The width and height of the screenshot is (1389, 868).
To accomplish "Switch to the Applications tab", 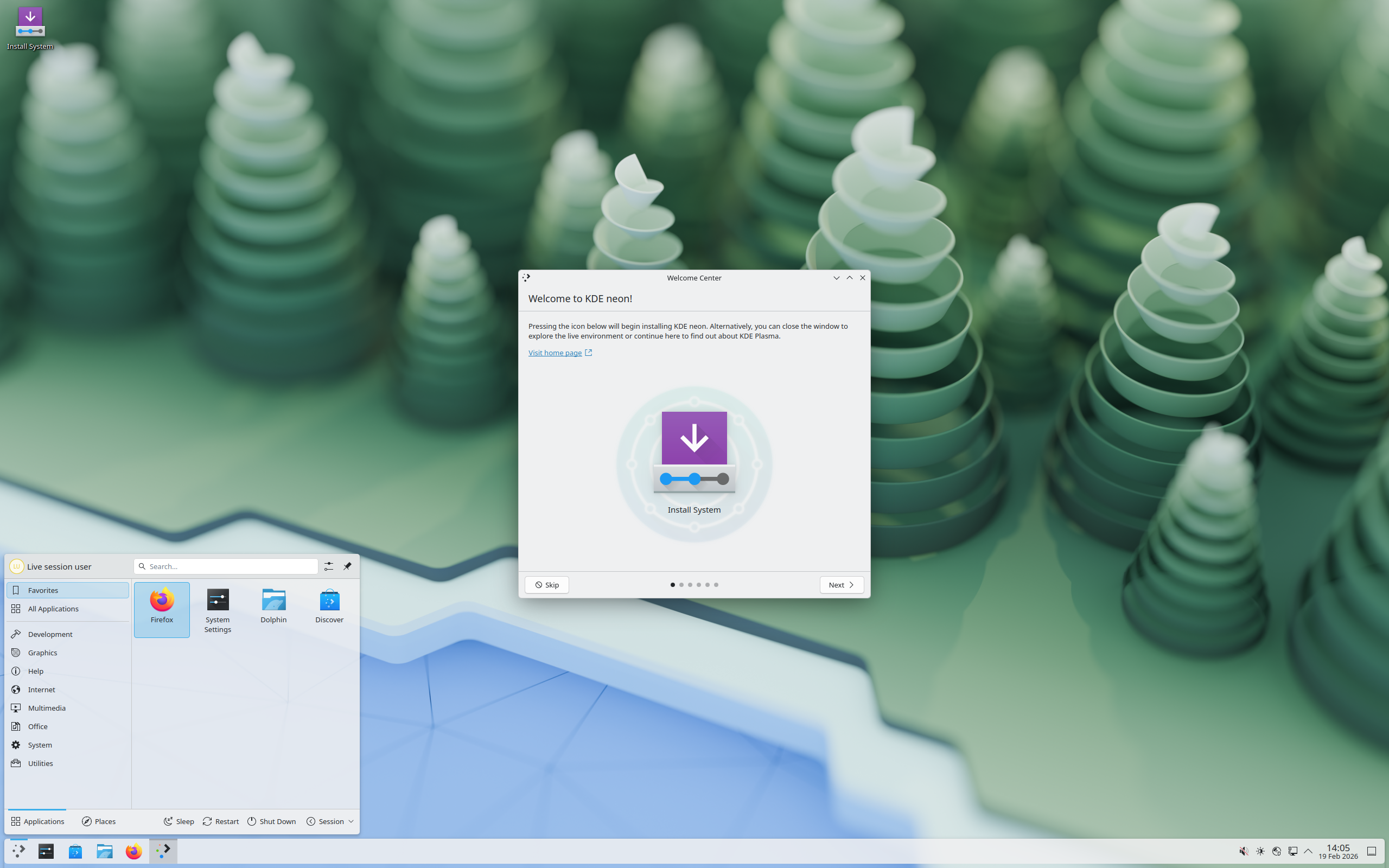I will pyautogui.click(x=37, y=821).
